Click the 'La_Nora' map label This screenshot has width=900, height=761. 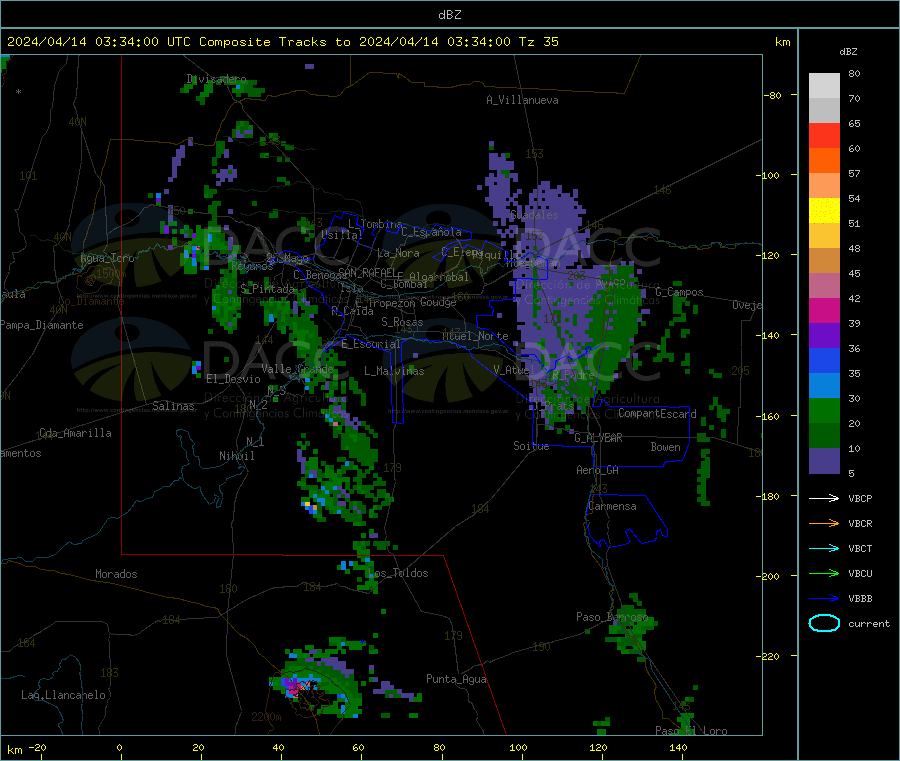tap(398, 253)
